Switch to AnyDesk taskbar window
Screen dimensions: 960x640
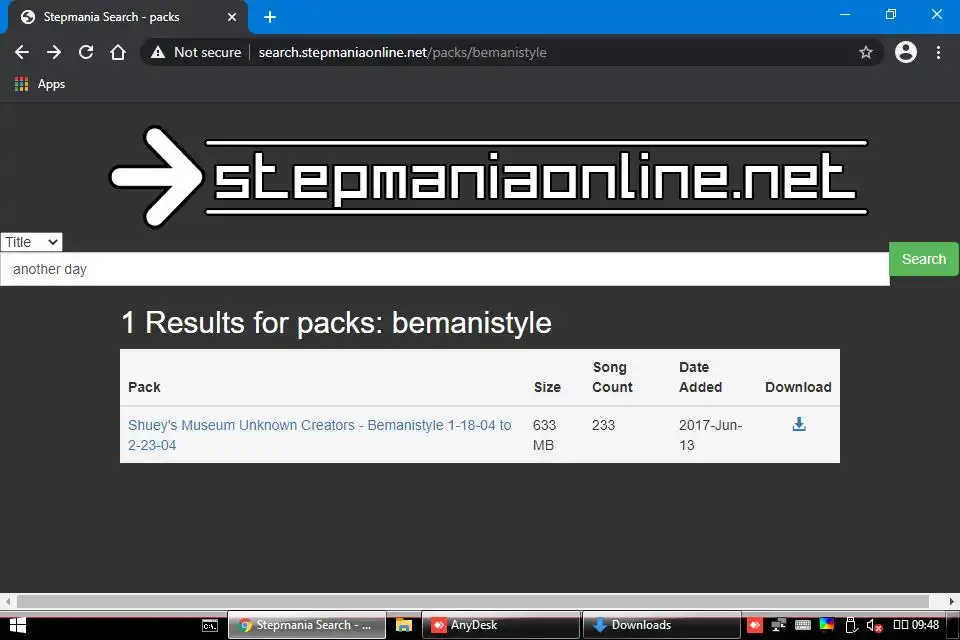click(500, 625)
